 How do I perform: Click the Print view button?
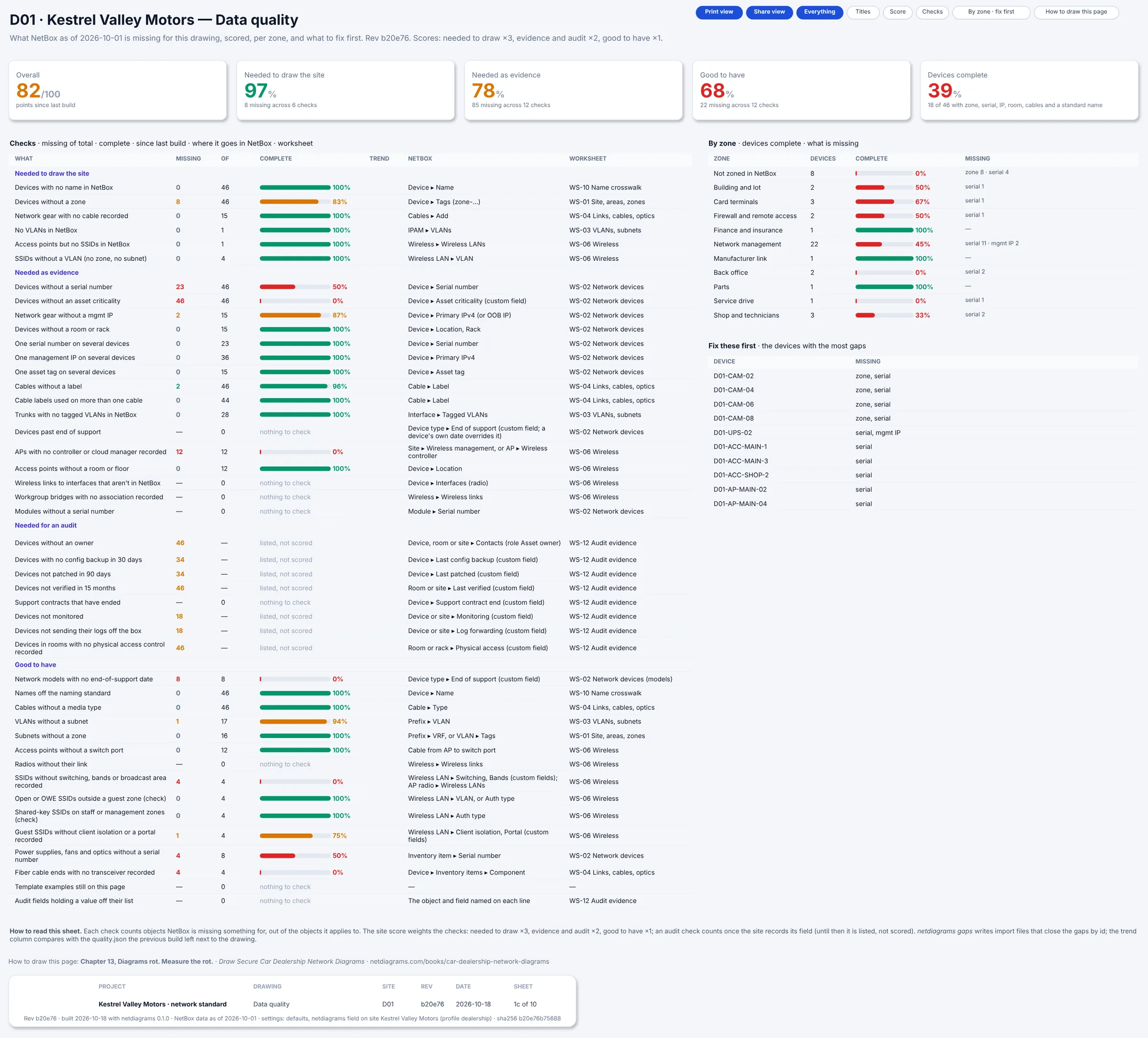click(718, 12)
